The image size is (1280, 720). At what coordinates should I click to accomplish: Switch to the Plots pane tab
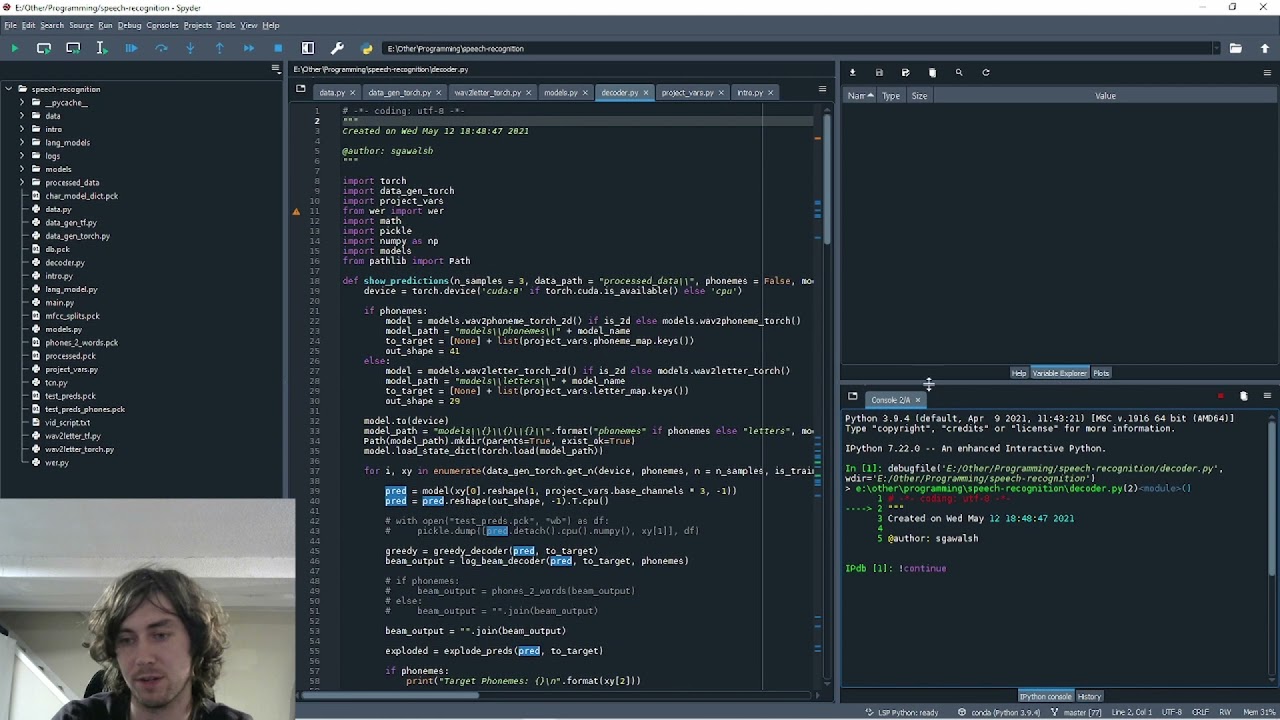(1101, 373)
